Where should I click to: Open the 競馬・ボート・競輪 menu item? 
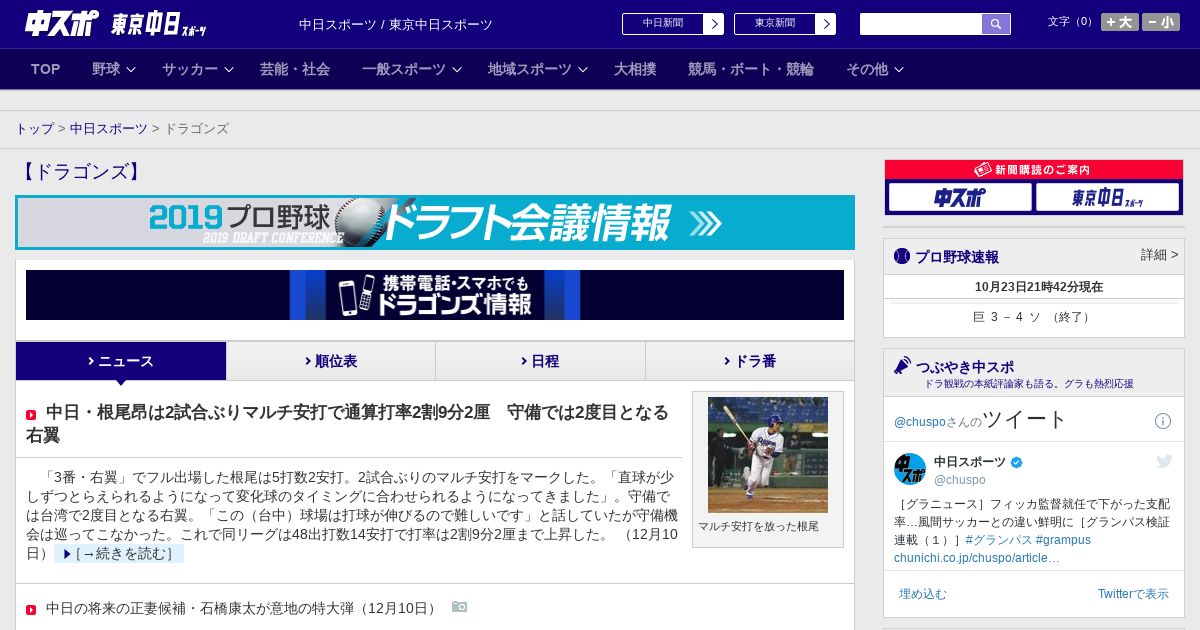point(751,69)
